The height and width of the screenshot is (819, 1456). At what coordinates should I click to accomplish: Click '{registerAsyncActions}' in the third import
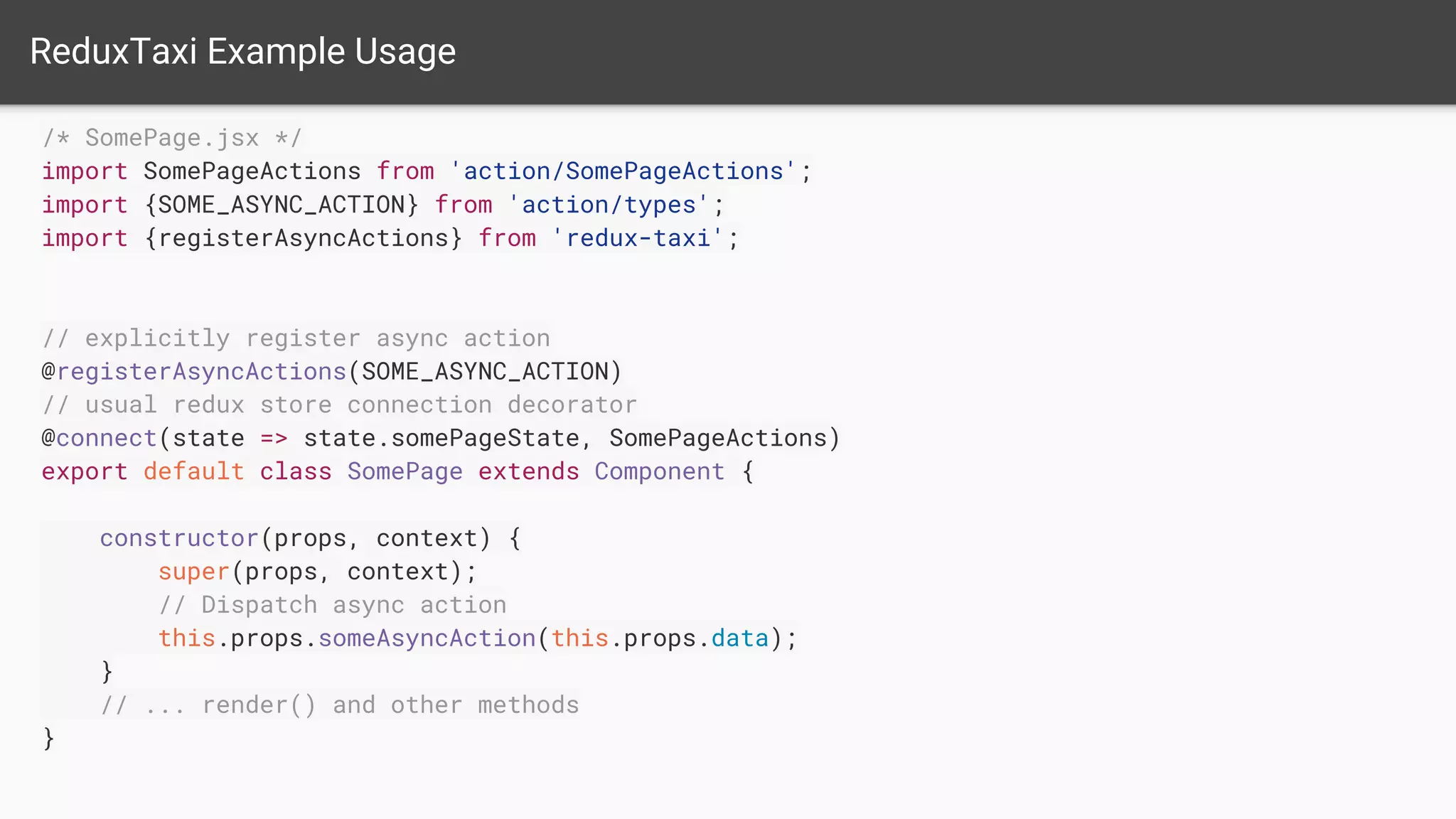[304, 238]
